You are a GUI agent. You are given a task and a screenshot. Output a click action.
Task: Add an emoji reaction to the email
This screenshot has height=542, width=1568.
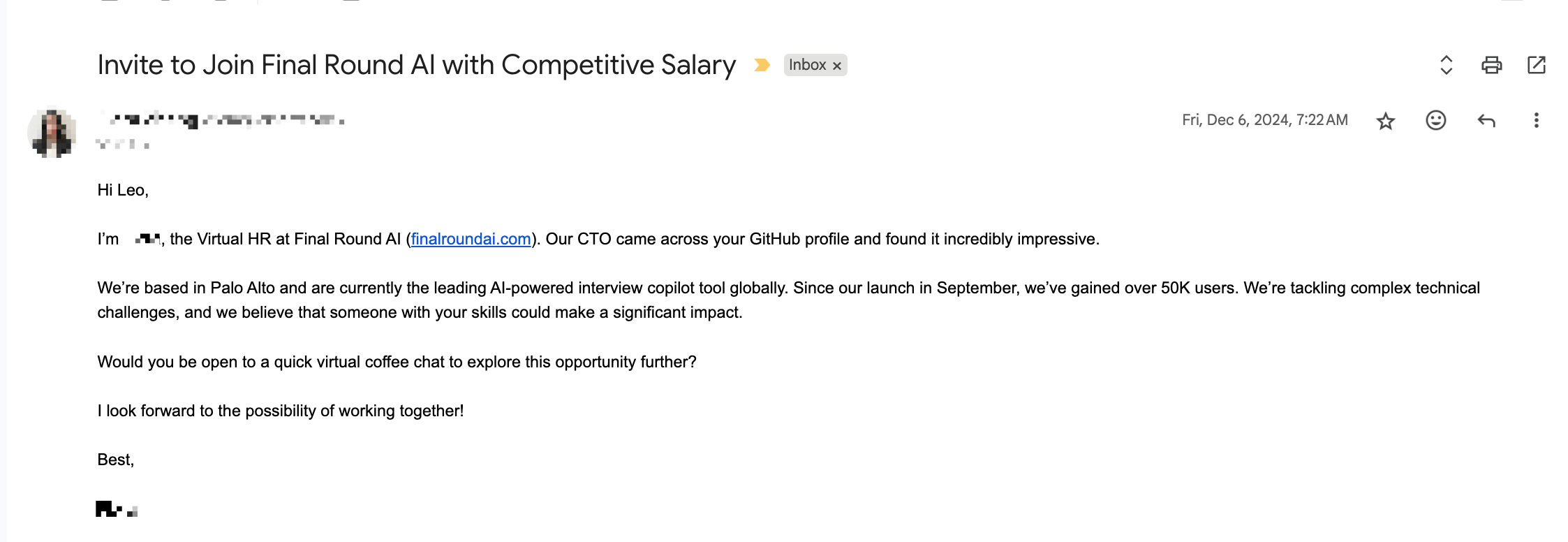1435,120
